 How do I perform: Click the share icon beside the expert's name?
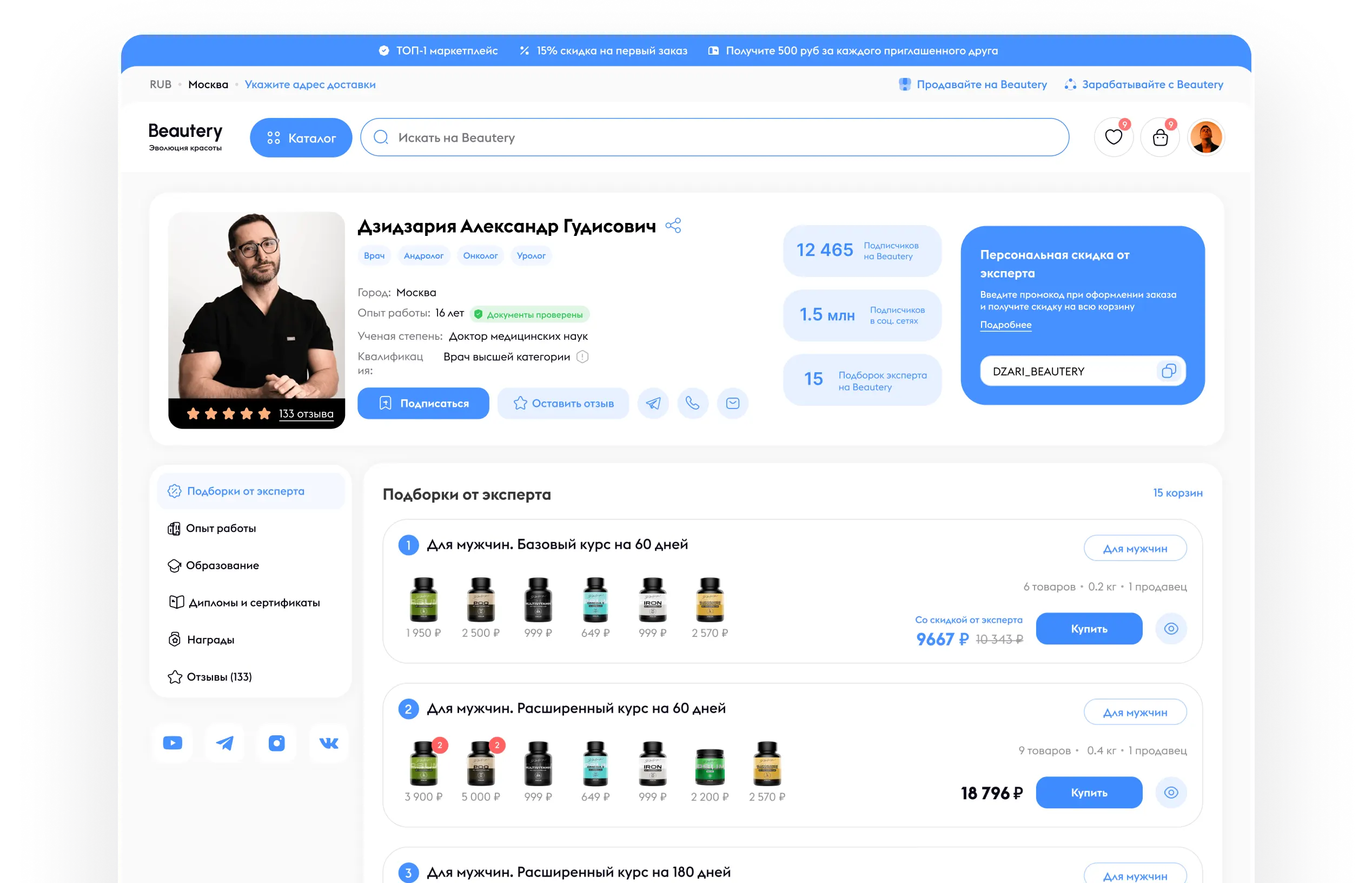673,225
